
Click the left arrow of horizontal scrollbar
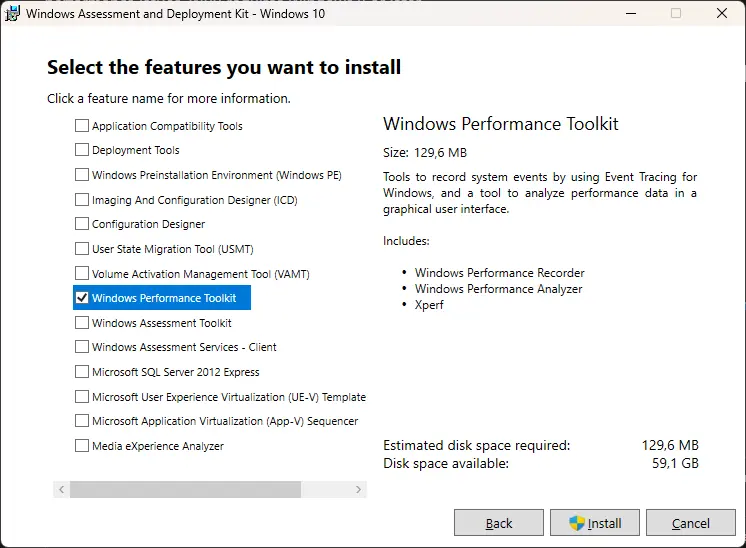point(61,489)
